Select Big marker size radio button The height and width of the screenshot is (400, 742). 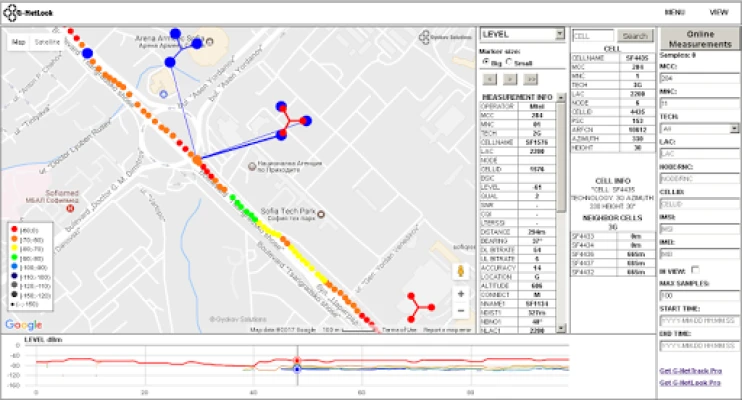pyautogui.click(x=485, y=61)
